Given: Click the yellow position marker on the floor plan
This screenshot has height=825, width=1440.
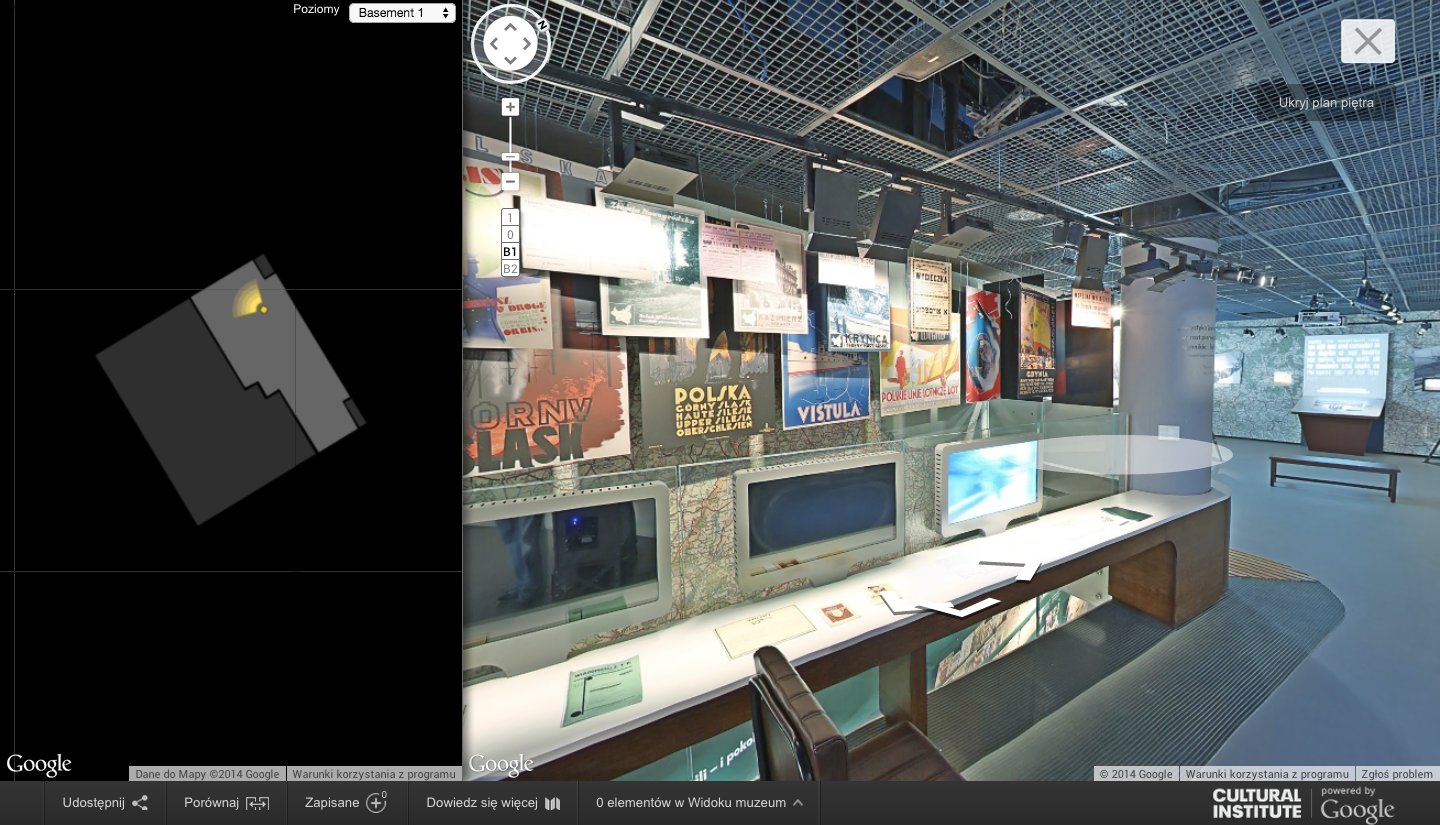Looking at the screenshot, I should click(263, 309).
